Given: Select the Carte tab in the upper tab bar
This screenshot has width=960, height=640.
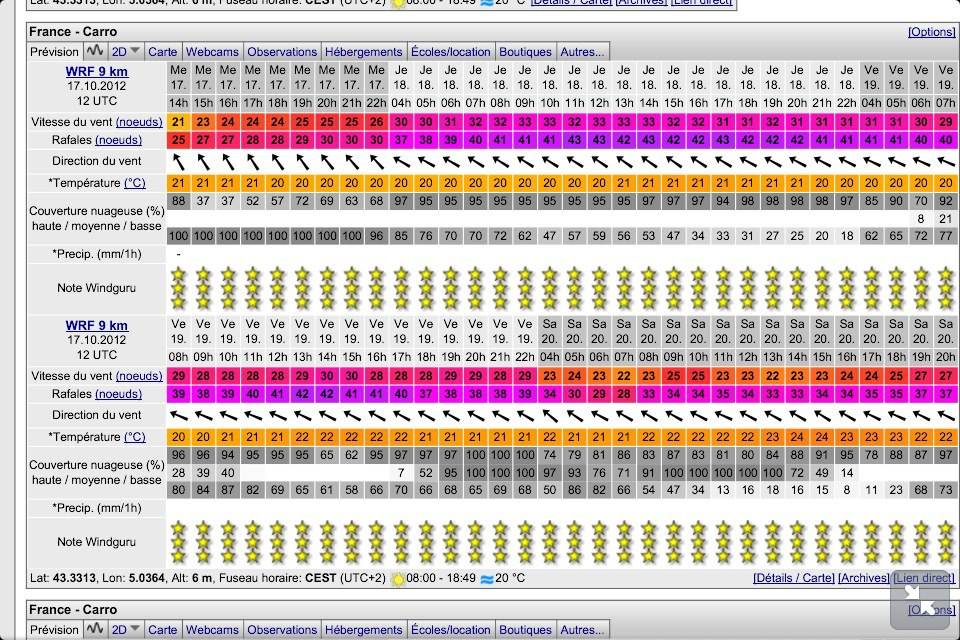Looking at the screenshot, I should pos(162,51).
